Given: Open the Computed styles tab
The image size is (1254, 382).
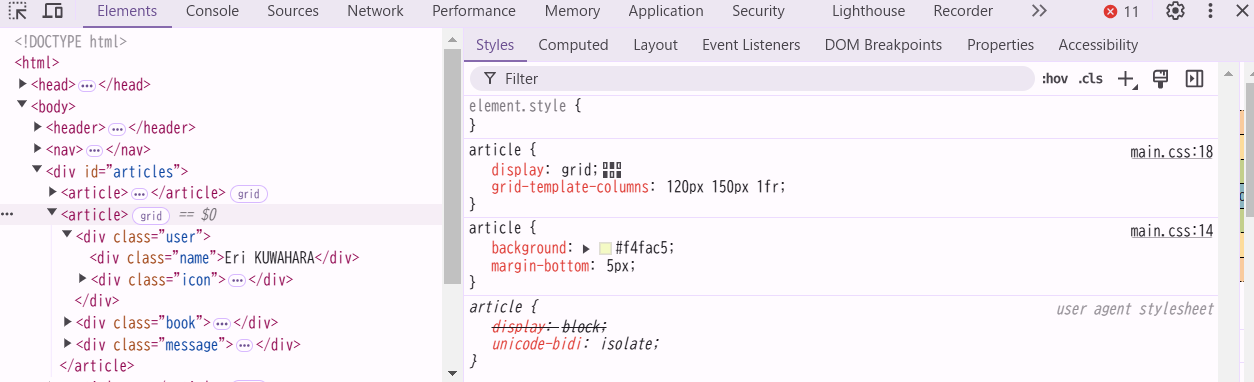Looking at the screenshot, I should tap(573, 45).
